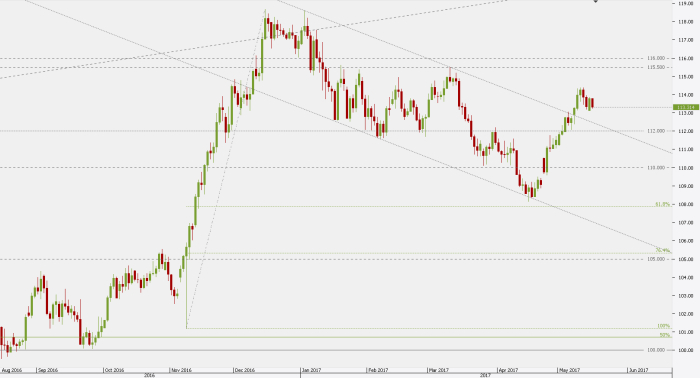
Task: Click the 112.000 horizontal line label
Action: pyautogui.click(x=656, y=131)
